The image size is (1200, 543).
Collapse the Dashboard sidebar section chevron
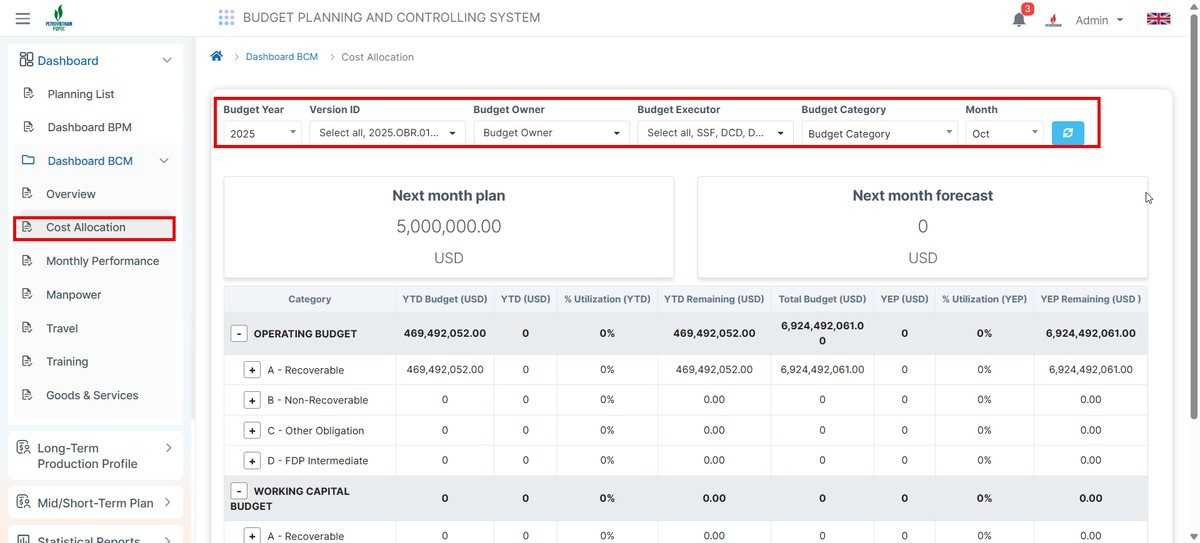point(167,60)
